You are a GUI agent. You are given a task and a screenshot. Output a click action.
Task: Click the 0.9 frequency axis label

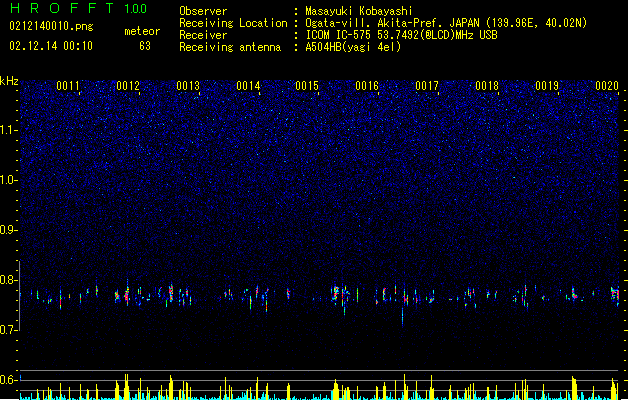coord(9,230)
